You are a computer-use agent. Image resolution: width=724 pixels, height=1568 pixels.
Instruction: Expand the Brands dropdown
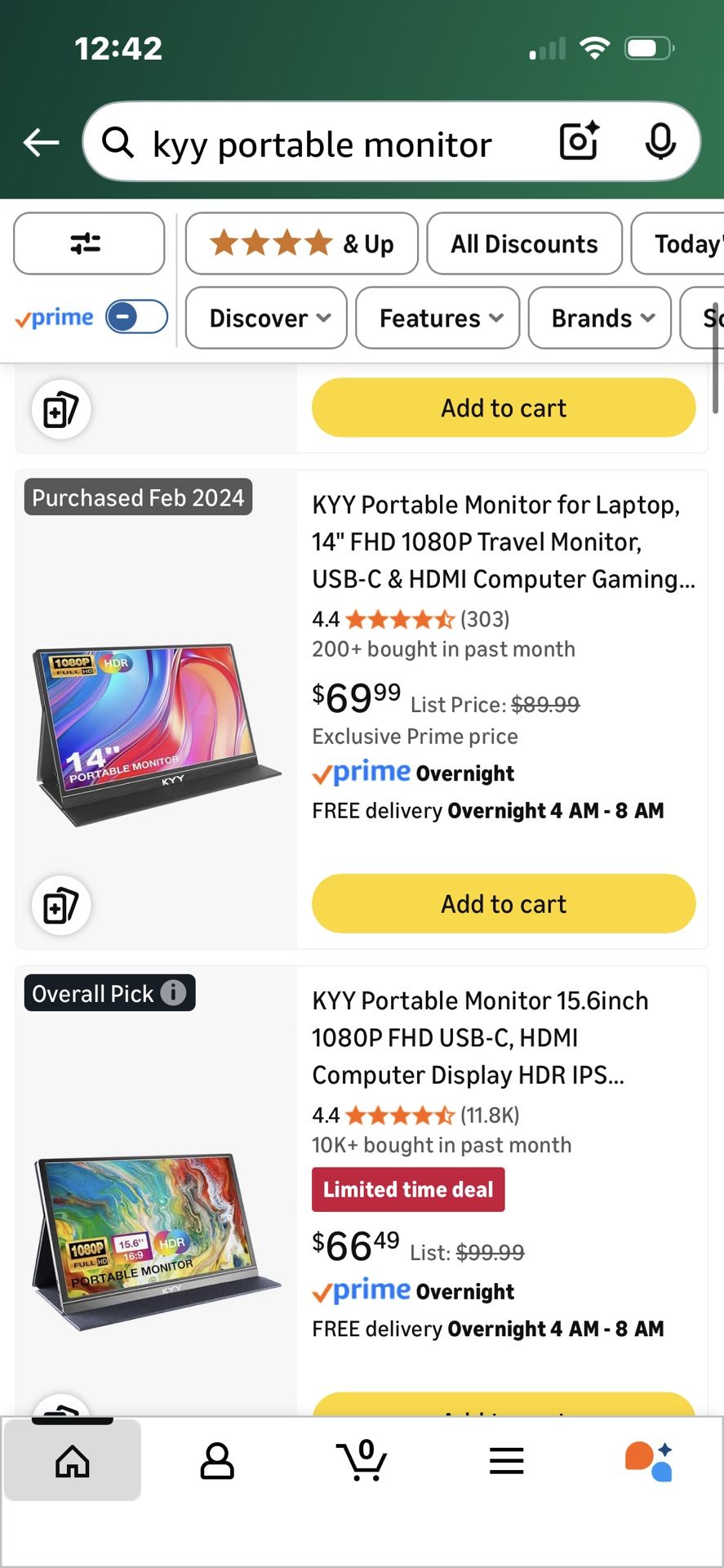tap(600, 318)
